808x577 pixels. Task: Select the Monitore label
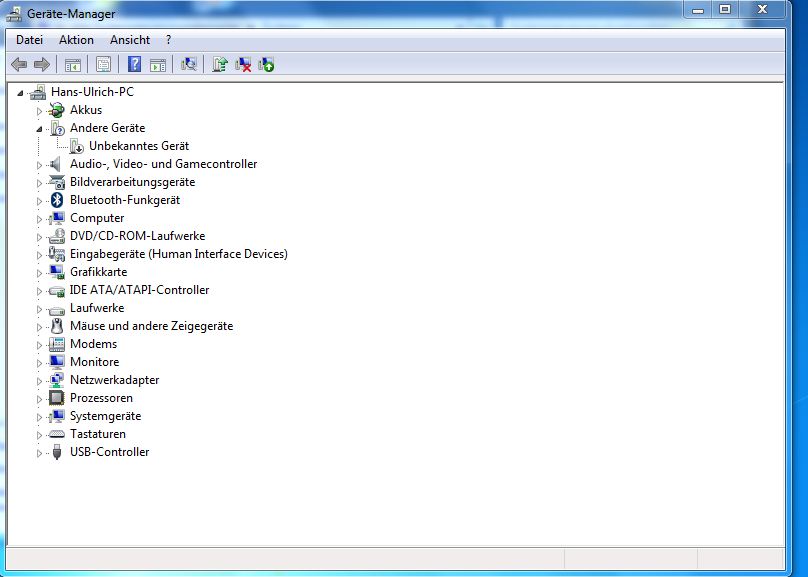pos(95,362)
